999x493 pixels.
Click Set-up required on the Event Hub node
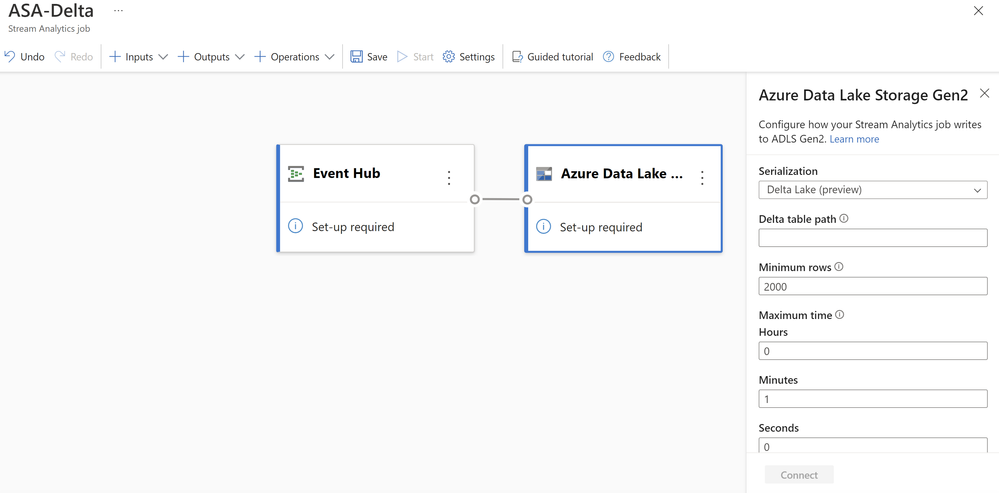[353, 227]
